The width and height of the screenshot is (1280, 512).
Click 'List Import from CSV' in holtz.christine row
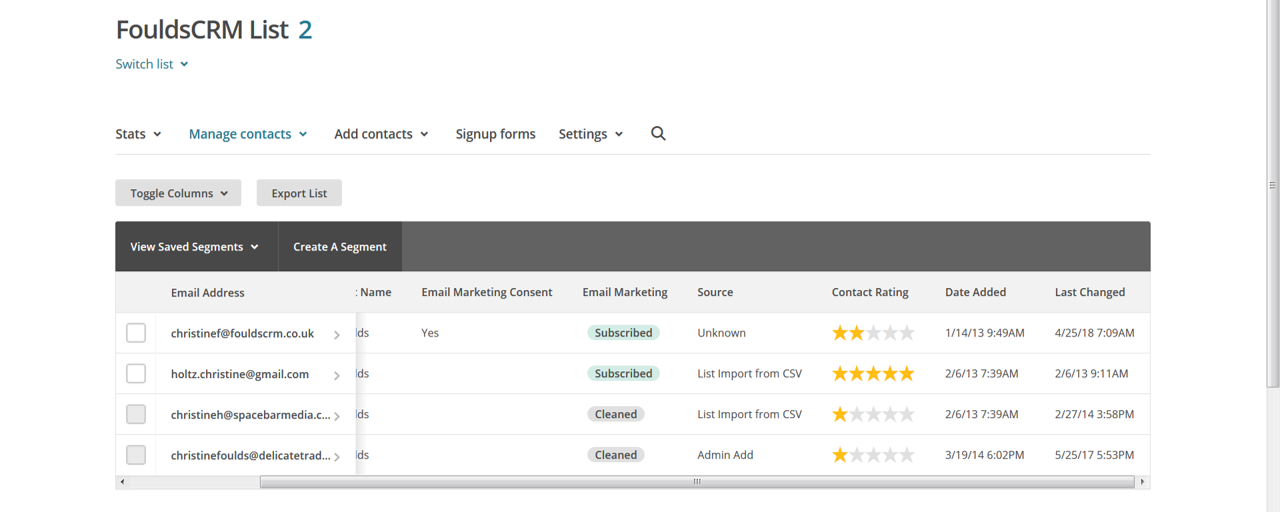749,374
